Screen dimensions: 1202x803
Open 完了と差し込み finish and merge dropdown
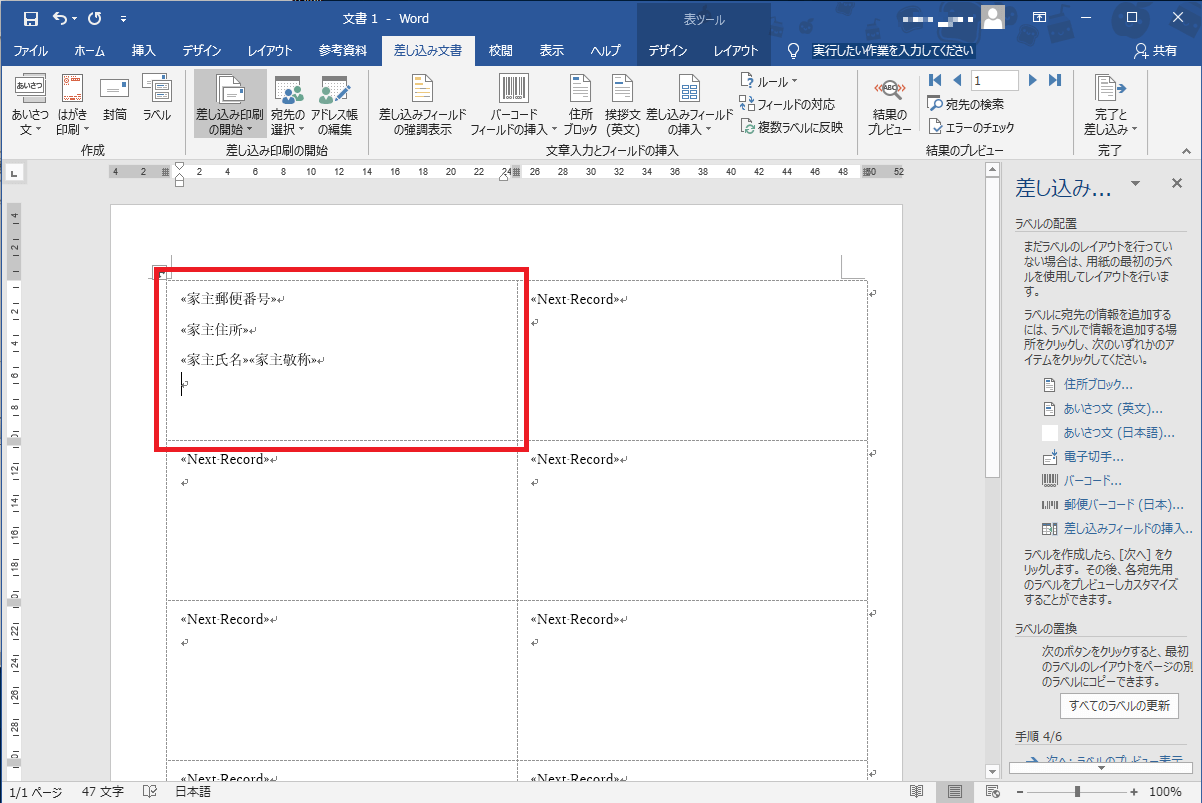tap(1109, 106)
